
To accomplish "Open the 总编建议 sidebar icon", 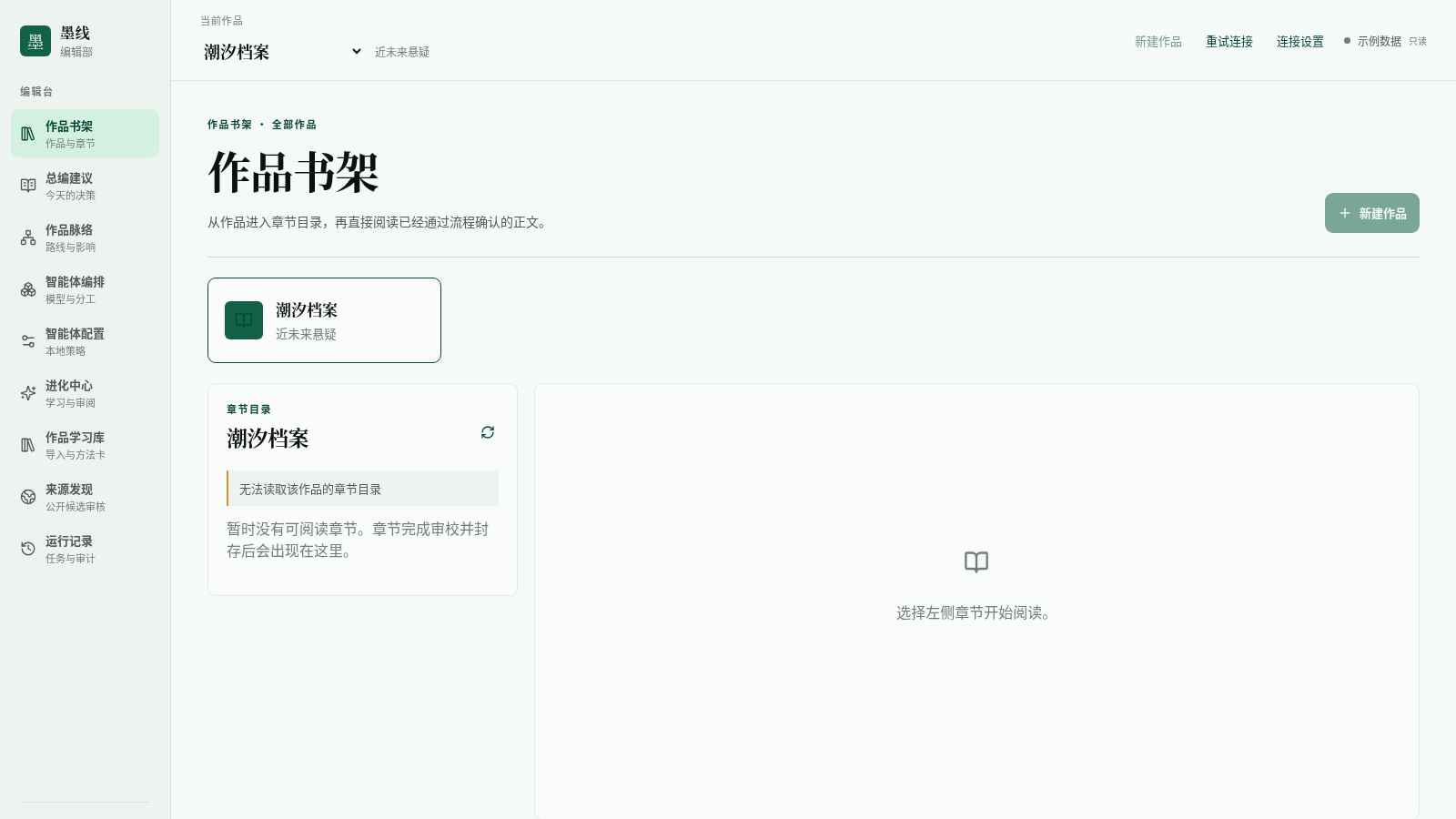I will click(28, 186).
